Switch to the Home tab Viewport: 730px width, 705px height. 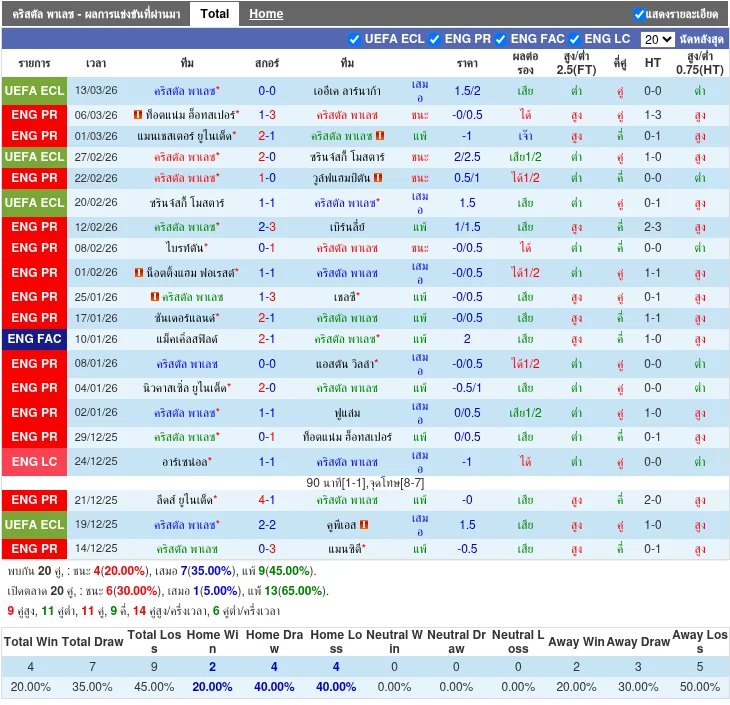[x=266, y=14]
